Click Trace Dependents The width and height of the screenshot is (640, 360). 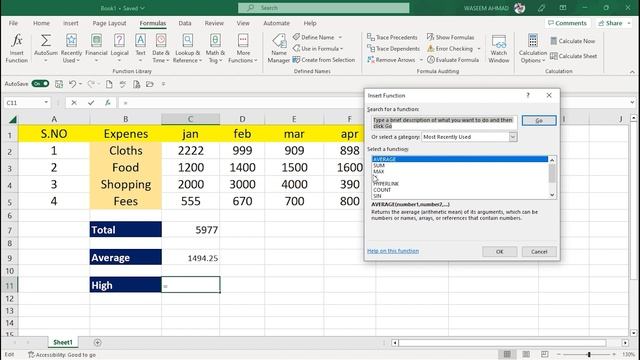coord(393,49)
